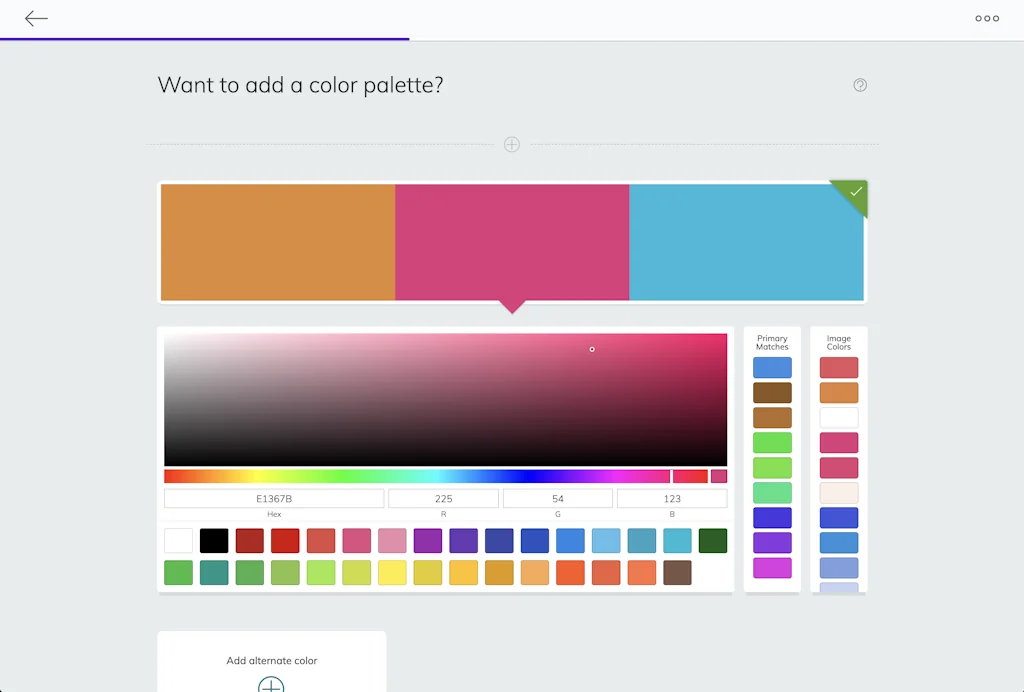This screenshot has height=692, width=1024.
Task: Click the plus icon above the palette
Action: point(511,144)
